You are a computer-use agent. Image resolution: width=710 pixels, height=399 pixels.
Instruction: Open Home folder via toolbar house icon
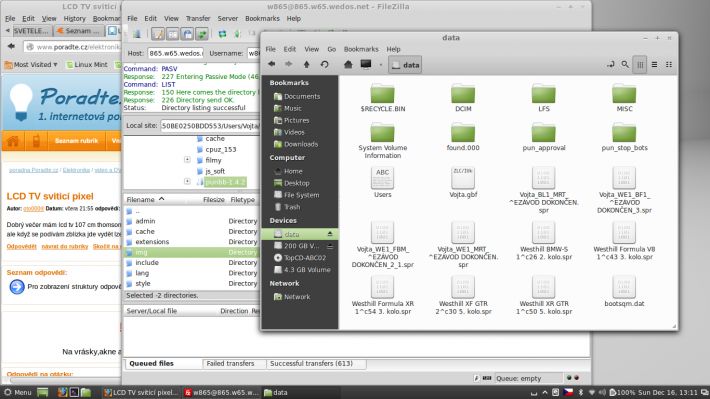tap(348, 64)
